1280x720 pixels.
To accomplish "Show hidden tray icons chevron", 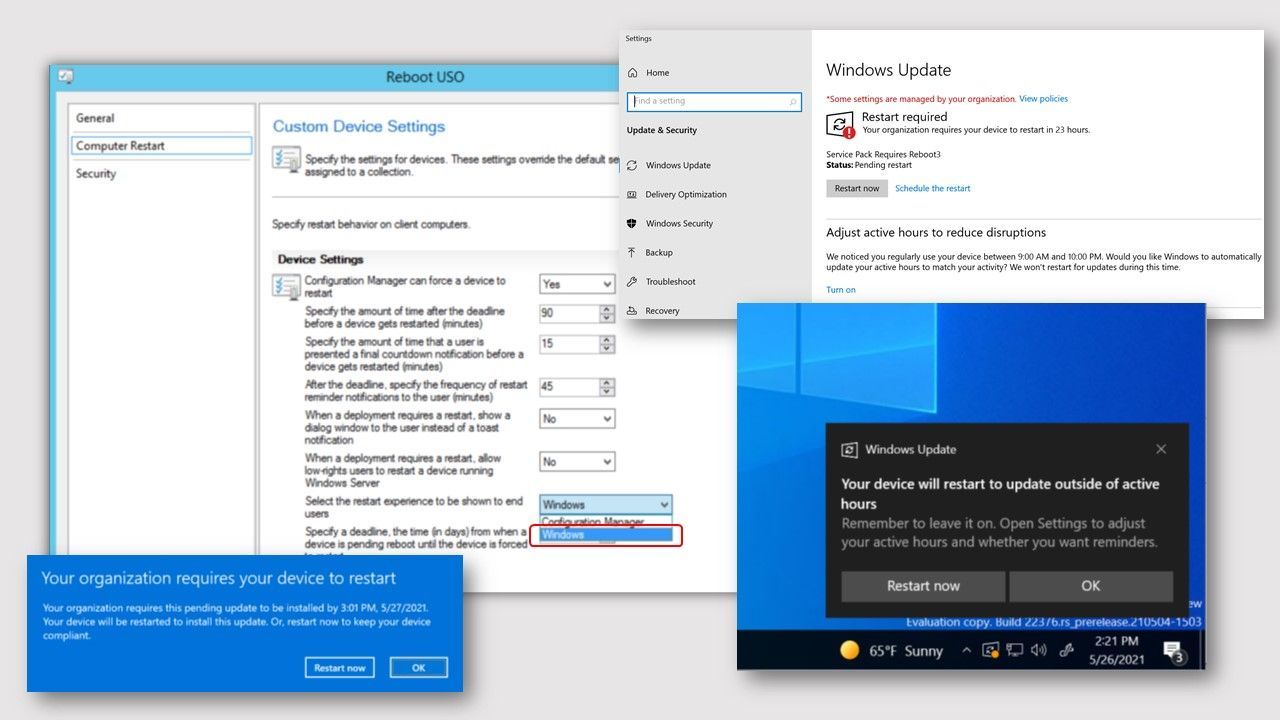I will 966,651.
